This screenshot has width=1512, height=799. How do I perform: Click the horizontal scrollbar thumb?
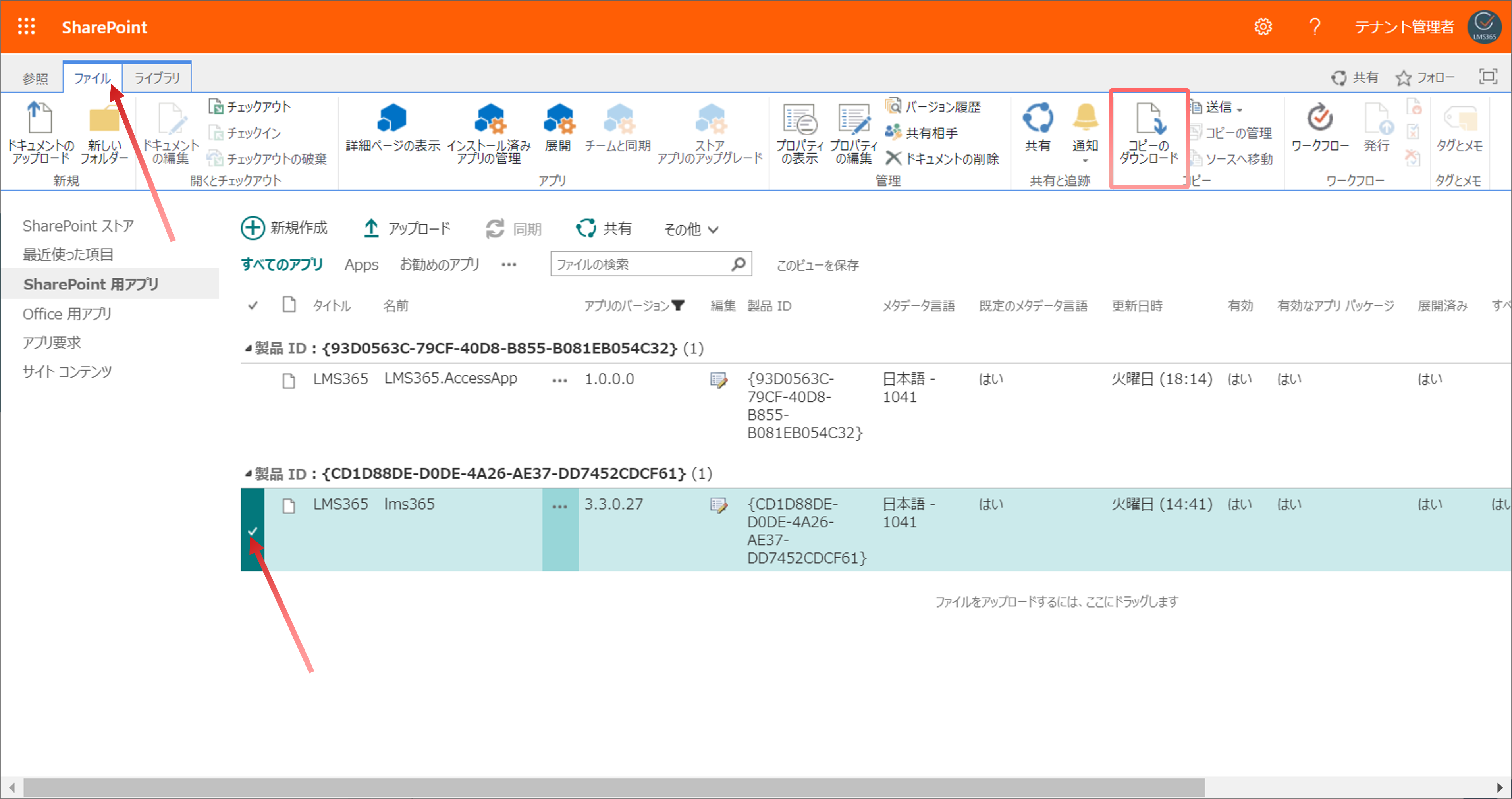614,787
